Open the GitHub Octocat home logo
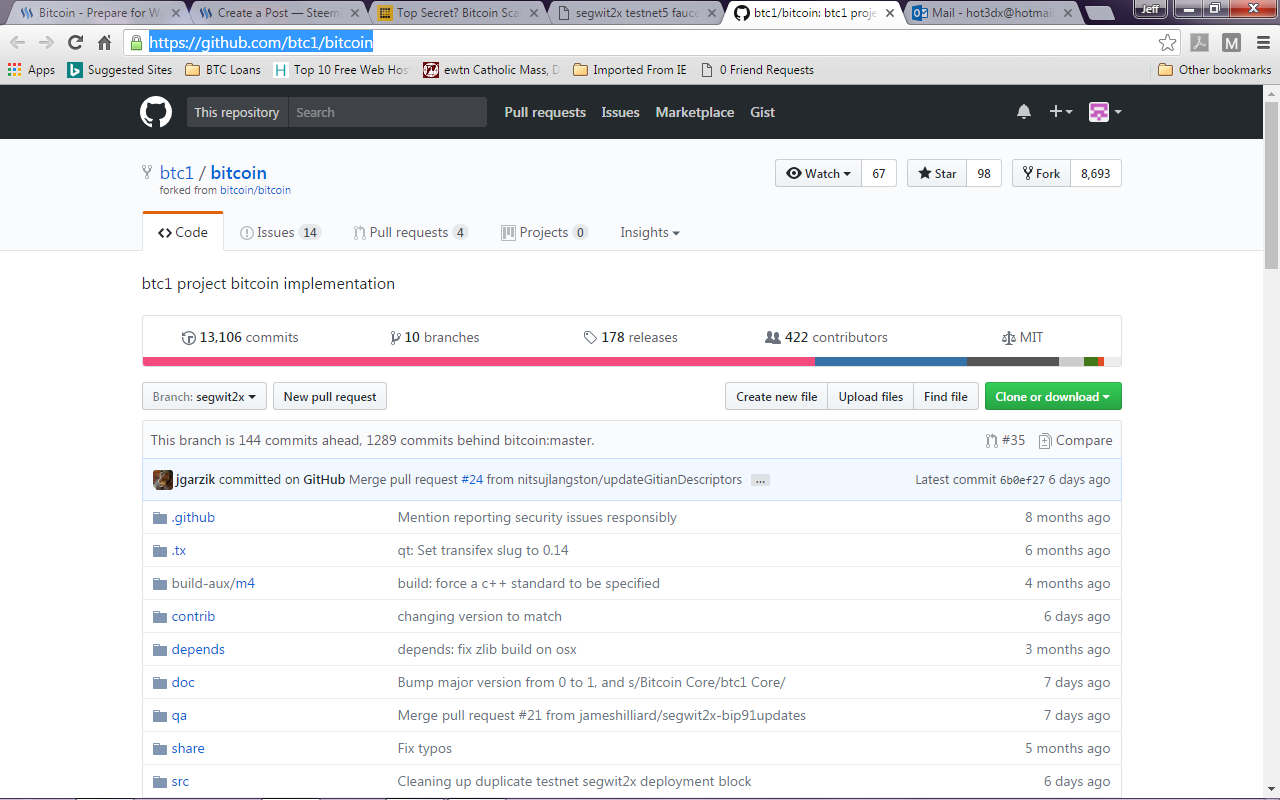 pyautogui.click(x=156, y=112)
